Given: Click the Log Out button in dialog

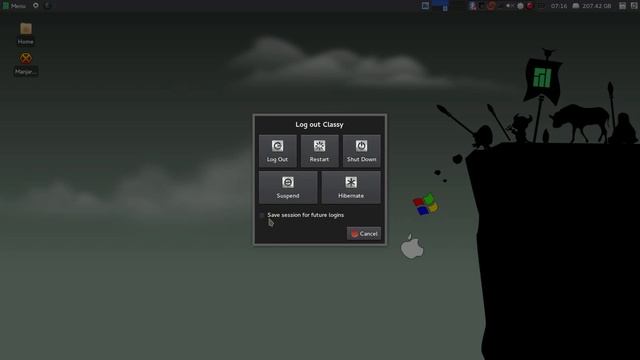Looking at the screenshot, I should coord(278,151).
